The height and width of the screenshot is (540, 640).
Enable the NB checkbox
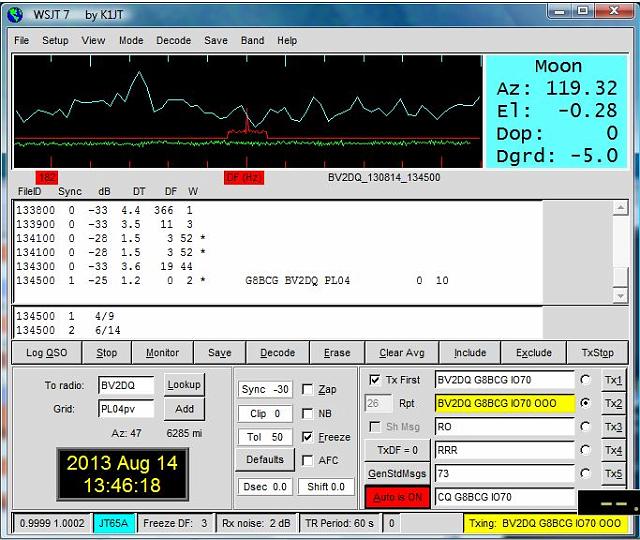point(307,413)
